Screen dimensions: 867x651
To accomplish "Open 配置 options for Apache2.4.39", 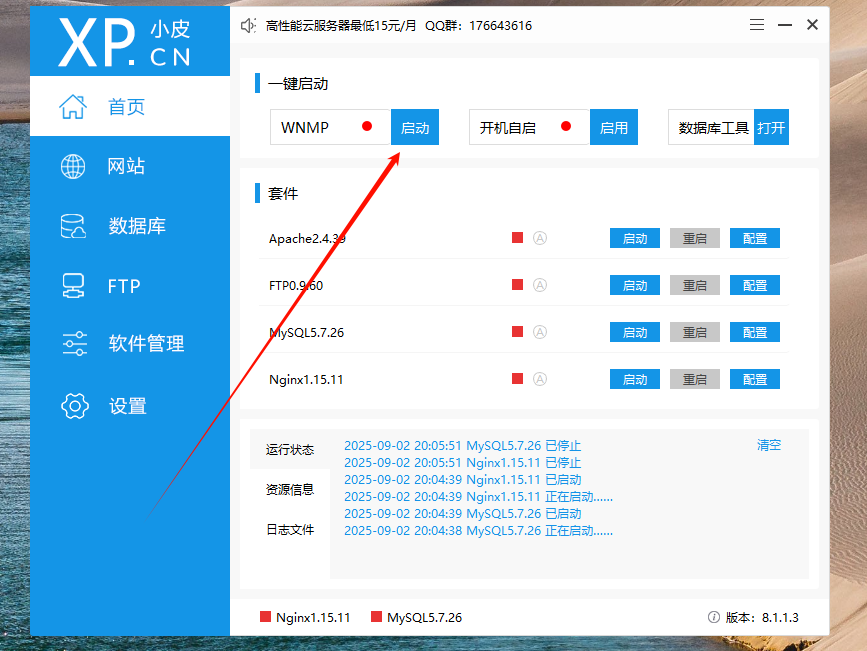I will (x=755, y=238).
